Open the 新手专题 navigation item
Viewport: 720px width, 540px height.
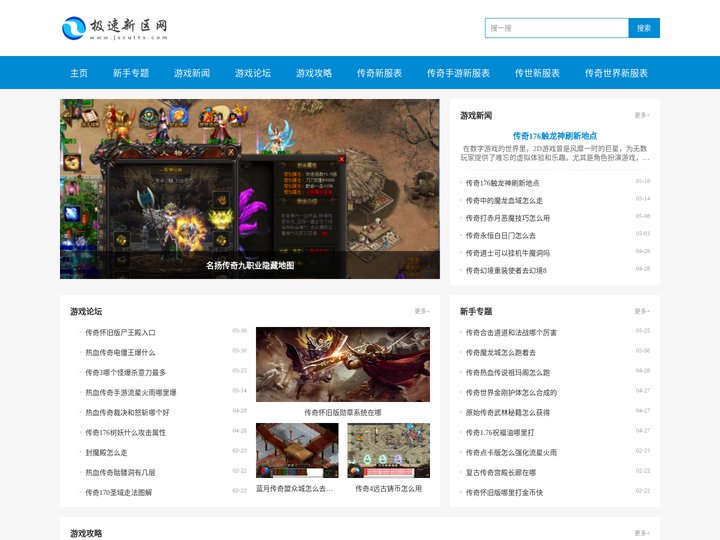point(131,73)
